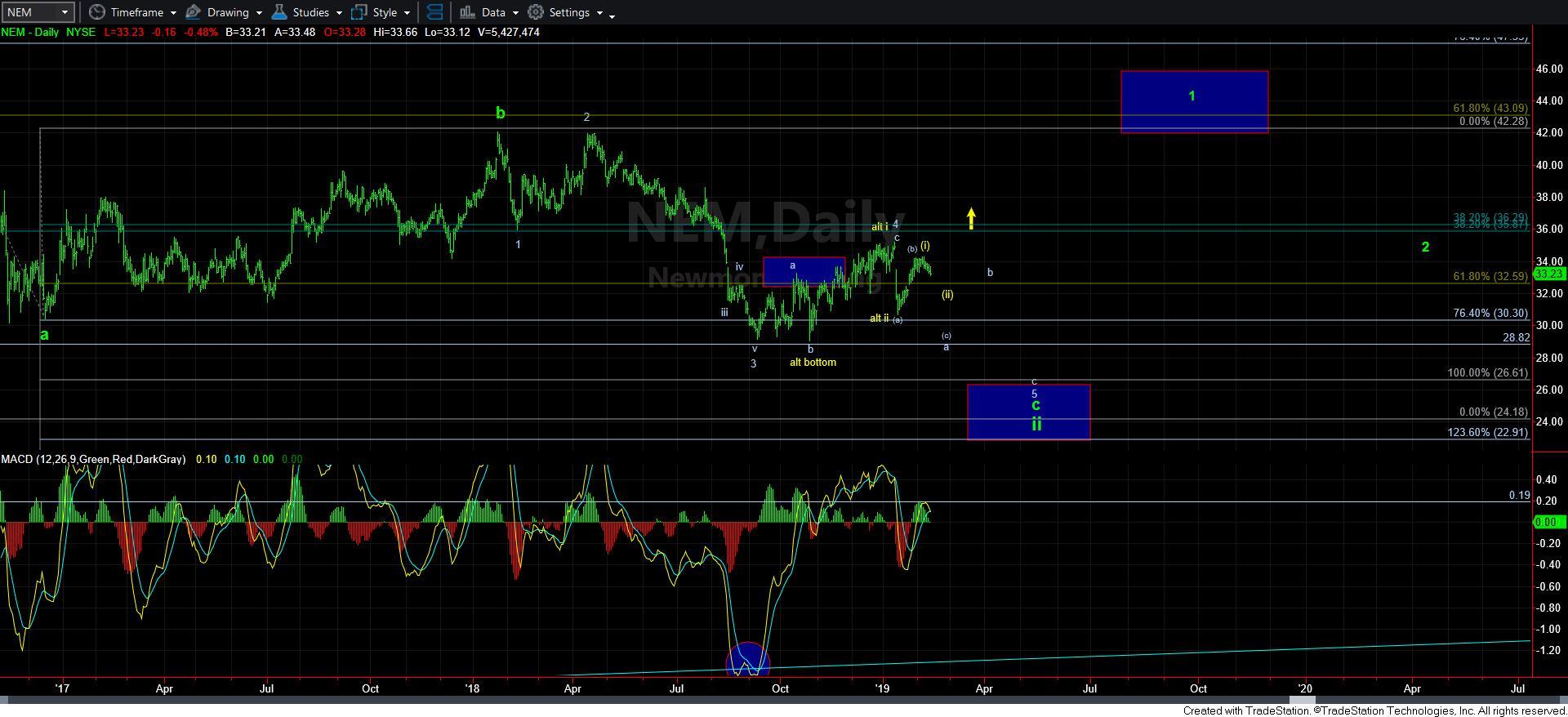
Task: Expand the toolbar overflow arrow after Settings
Action: [612, 15]
